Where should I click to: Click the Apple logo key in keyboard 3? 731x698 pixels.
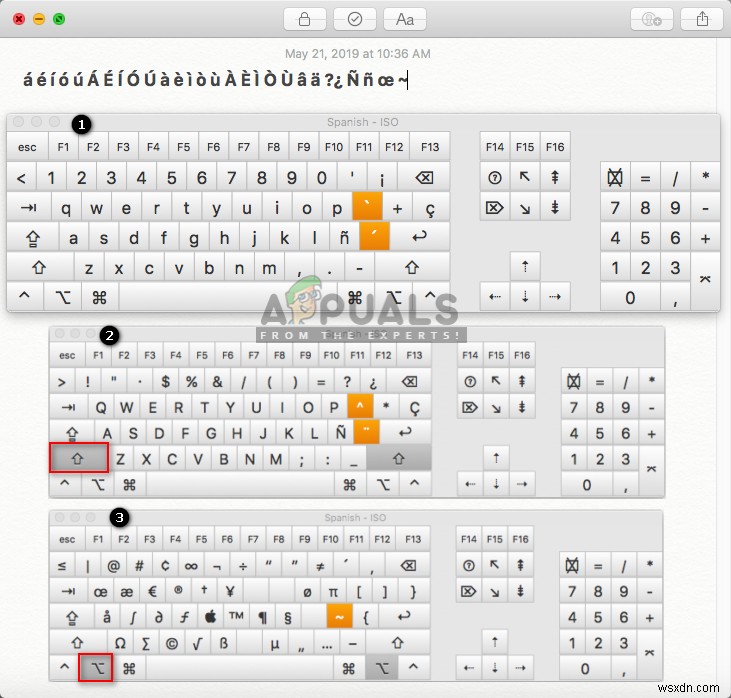point(211,617)
